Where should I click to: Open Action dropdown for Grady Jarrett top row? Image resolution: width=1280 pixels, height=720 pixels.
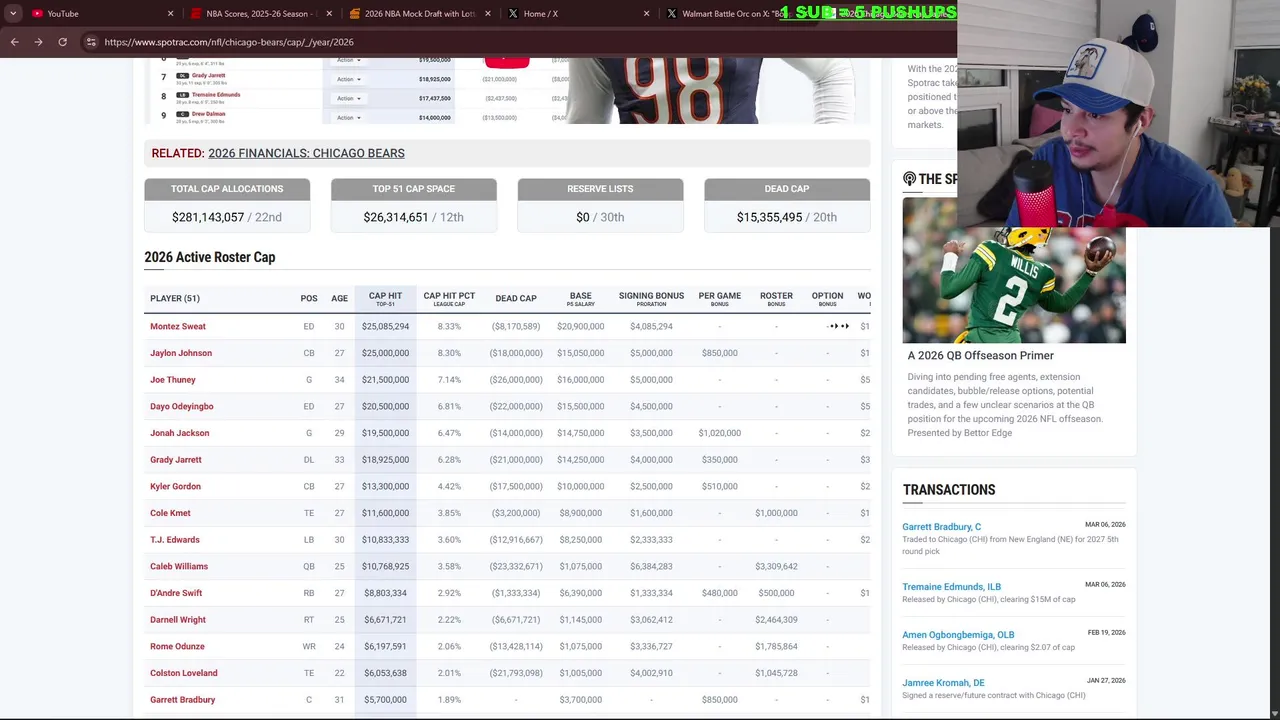click(348, 79)
